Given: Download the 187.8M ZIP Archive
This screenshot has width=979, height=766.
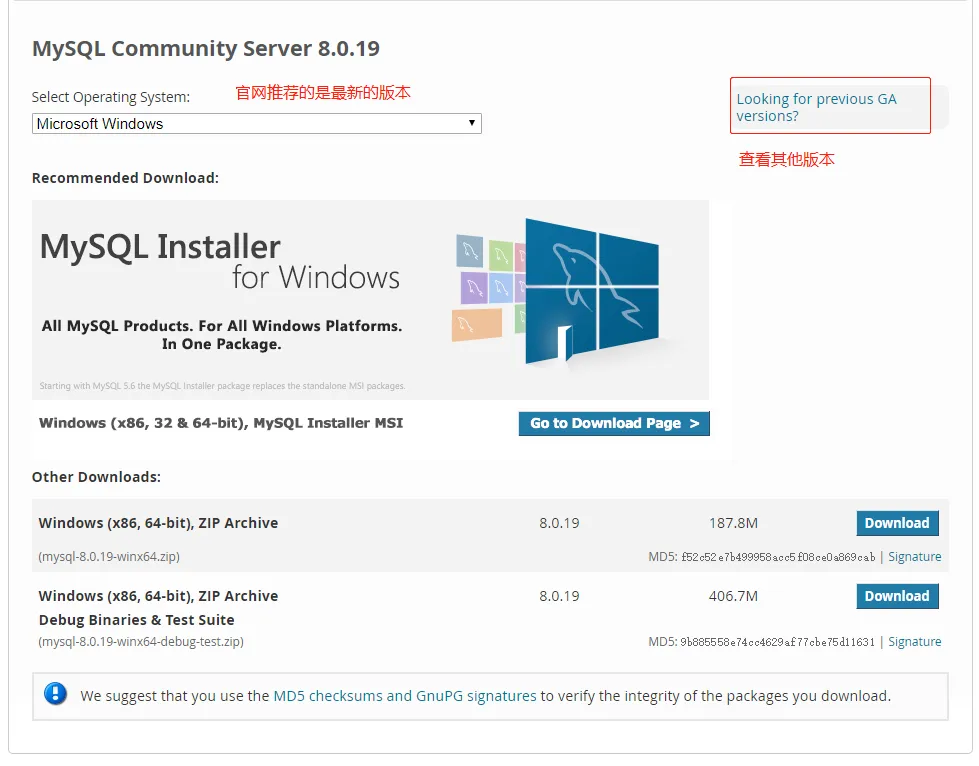Looking at the screenshot, I should pos(897,523).
